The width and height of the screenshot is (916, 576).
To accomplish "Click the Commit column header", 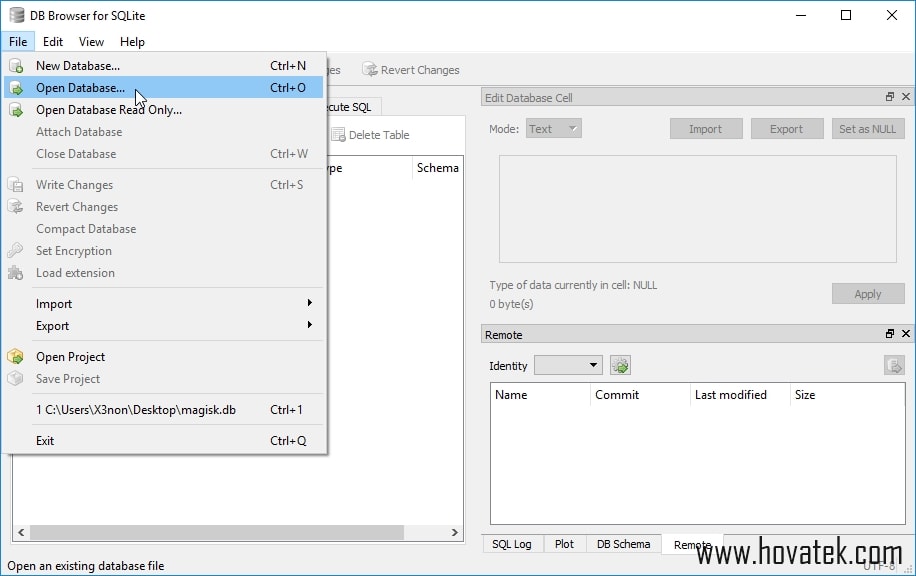I will point(640,395).
